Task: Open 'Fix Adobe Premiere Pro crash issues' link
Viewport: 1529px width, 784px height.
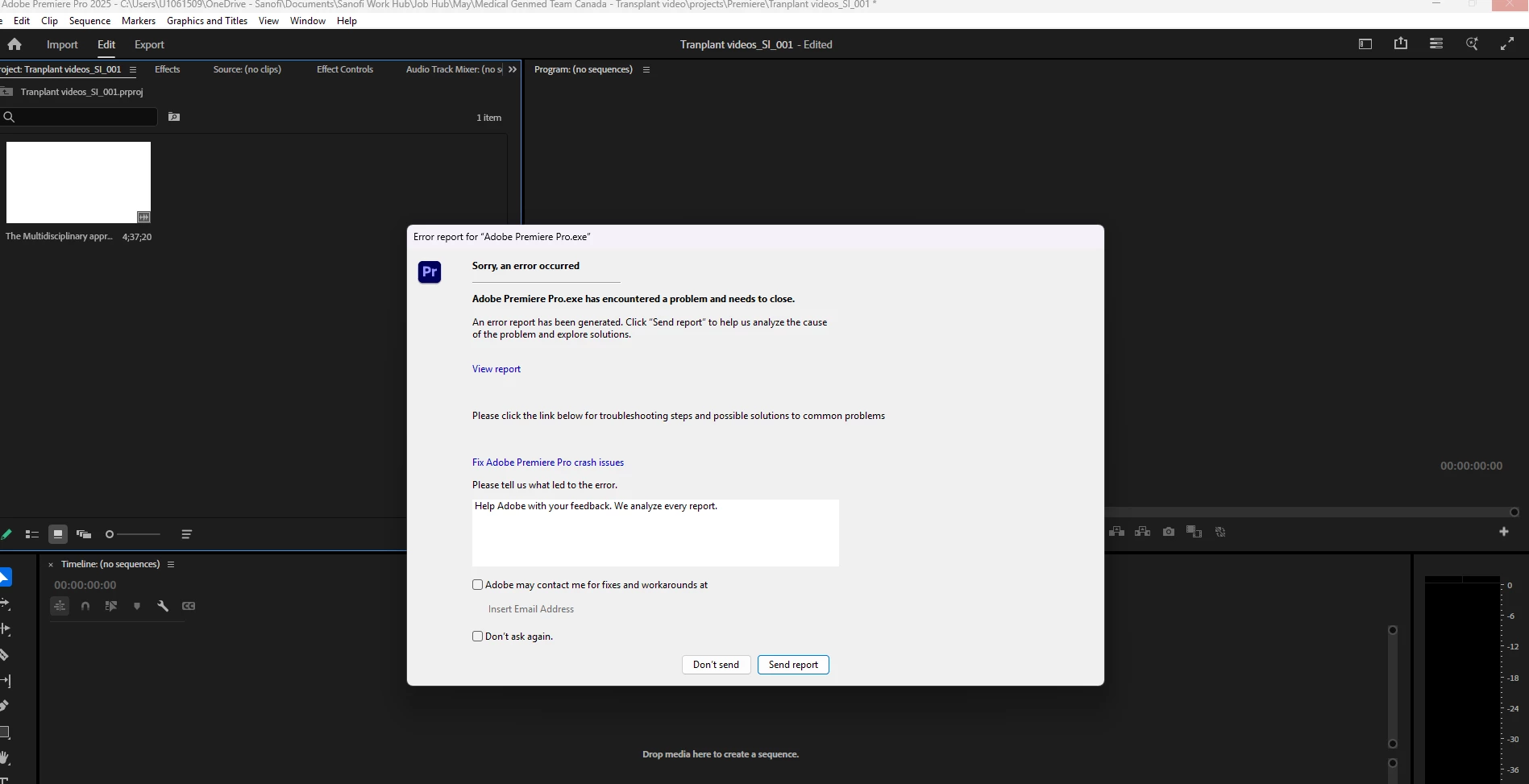Action: point(548,463)
